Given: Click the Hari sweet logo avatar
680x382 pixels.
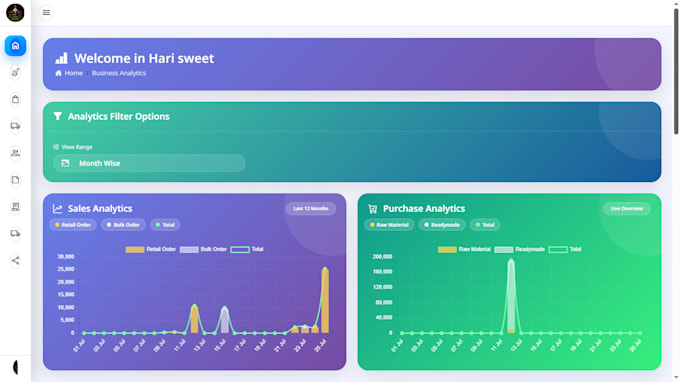Looking at the screenshot, I should (15, 13).
